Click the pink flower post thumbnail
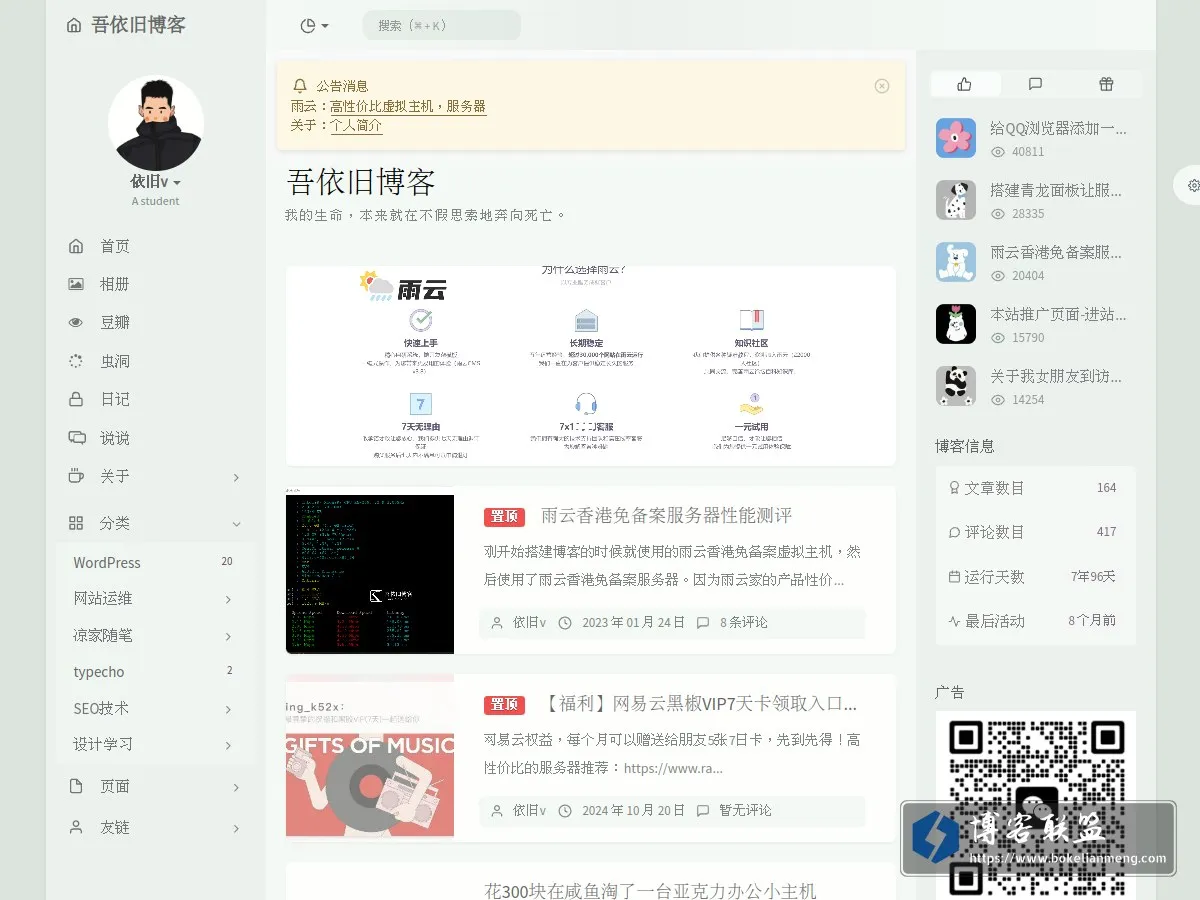 pos(956,138)
